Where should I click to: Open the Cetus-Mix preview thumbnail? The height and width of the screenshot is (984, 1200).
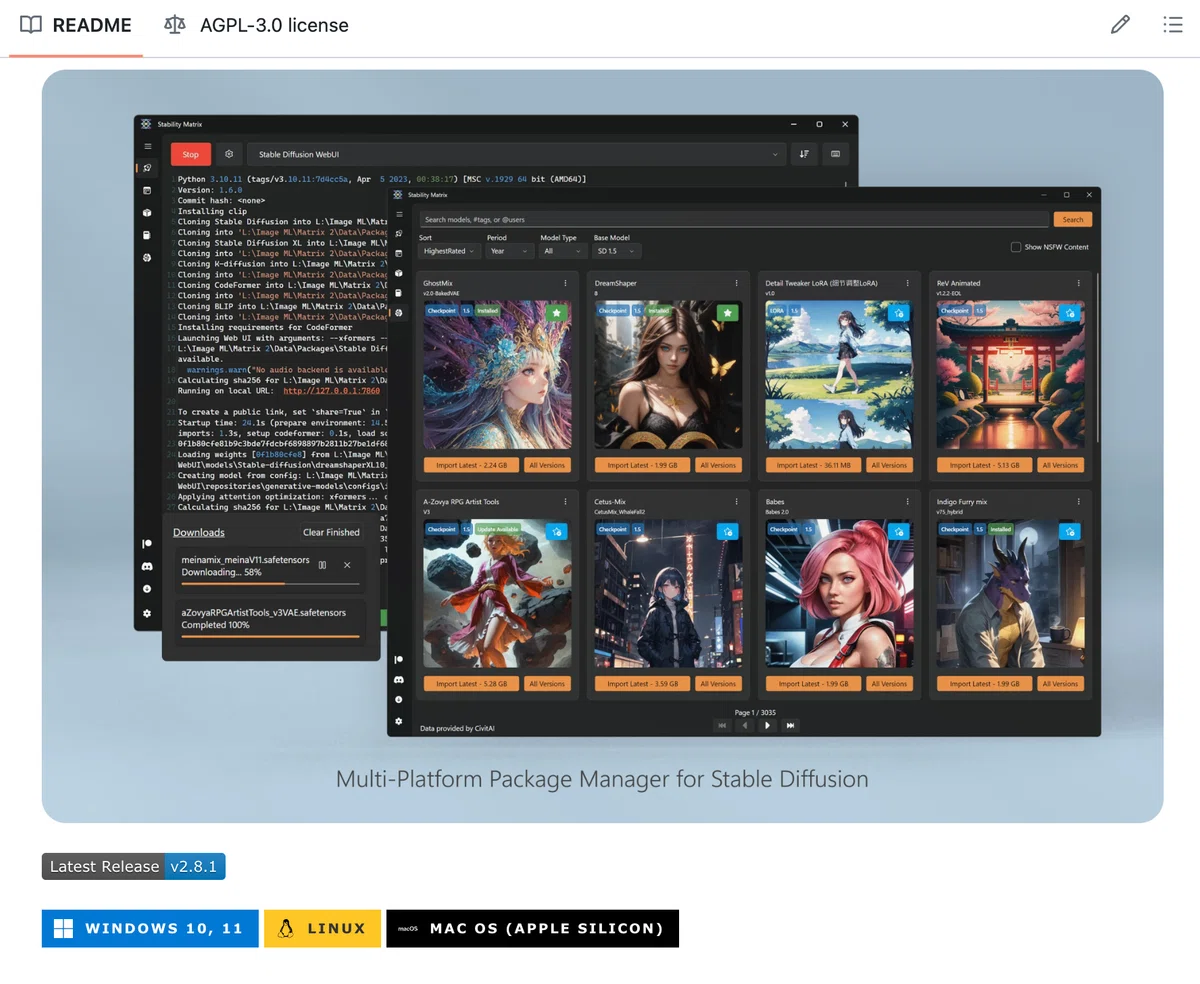click(668, 593)
